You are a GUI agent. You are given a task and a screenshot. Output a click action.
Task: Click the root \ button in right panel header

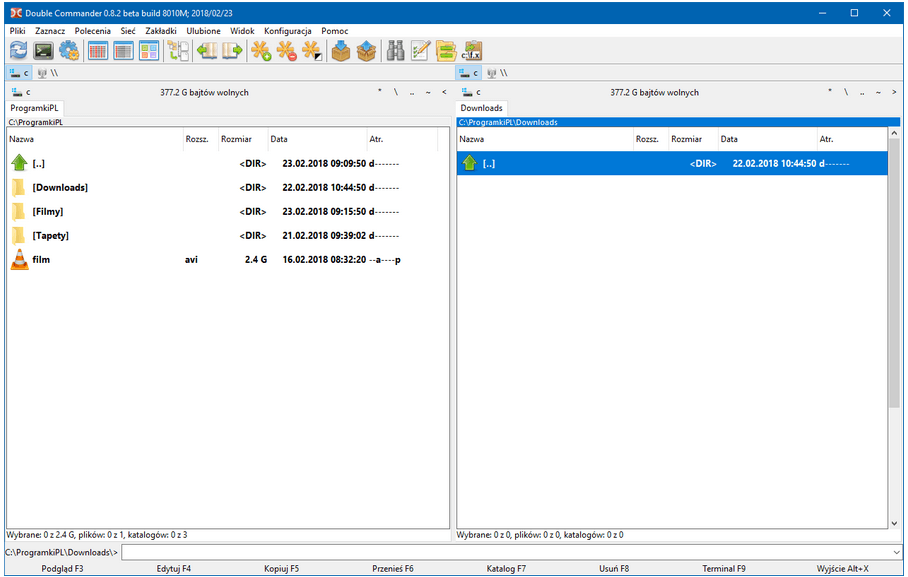point(846,92)
